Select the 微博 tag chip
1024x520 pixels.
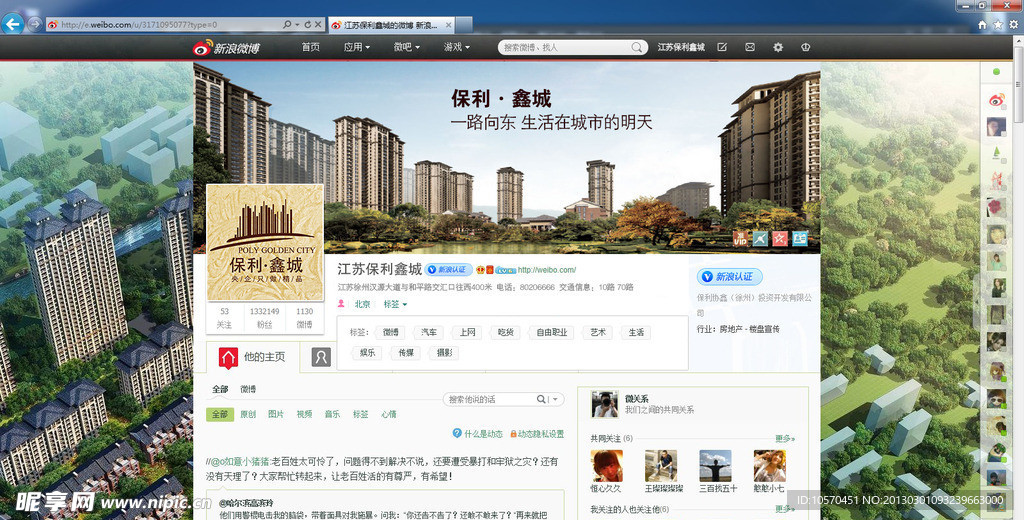click(391, 333)
